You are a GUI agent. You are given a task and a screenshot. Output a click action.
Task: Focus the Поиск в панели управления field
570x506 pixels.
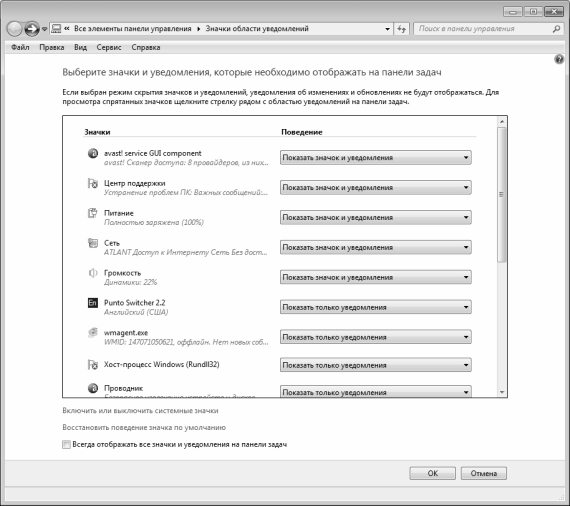coord(483,29)
